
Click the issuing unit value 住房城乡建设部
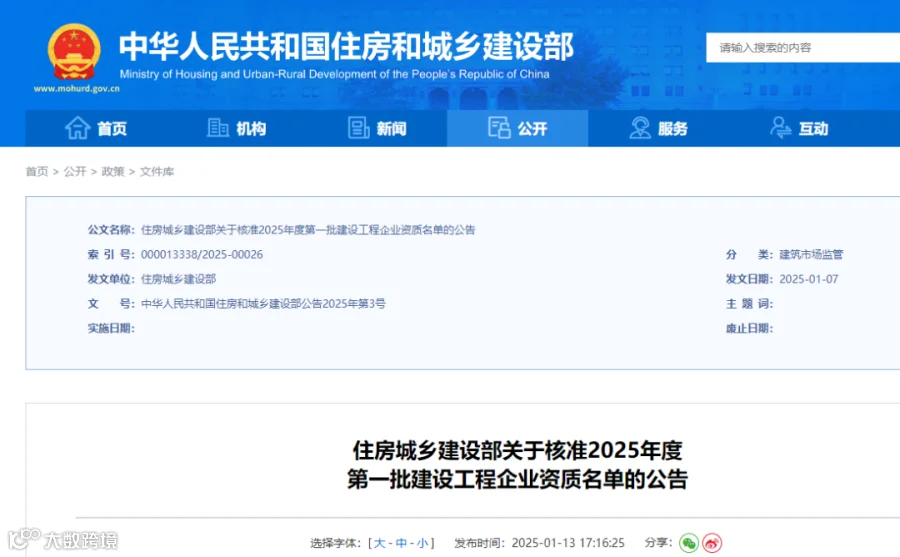[x=179, y=279]
